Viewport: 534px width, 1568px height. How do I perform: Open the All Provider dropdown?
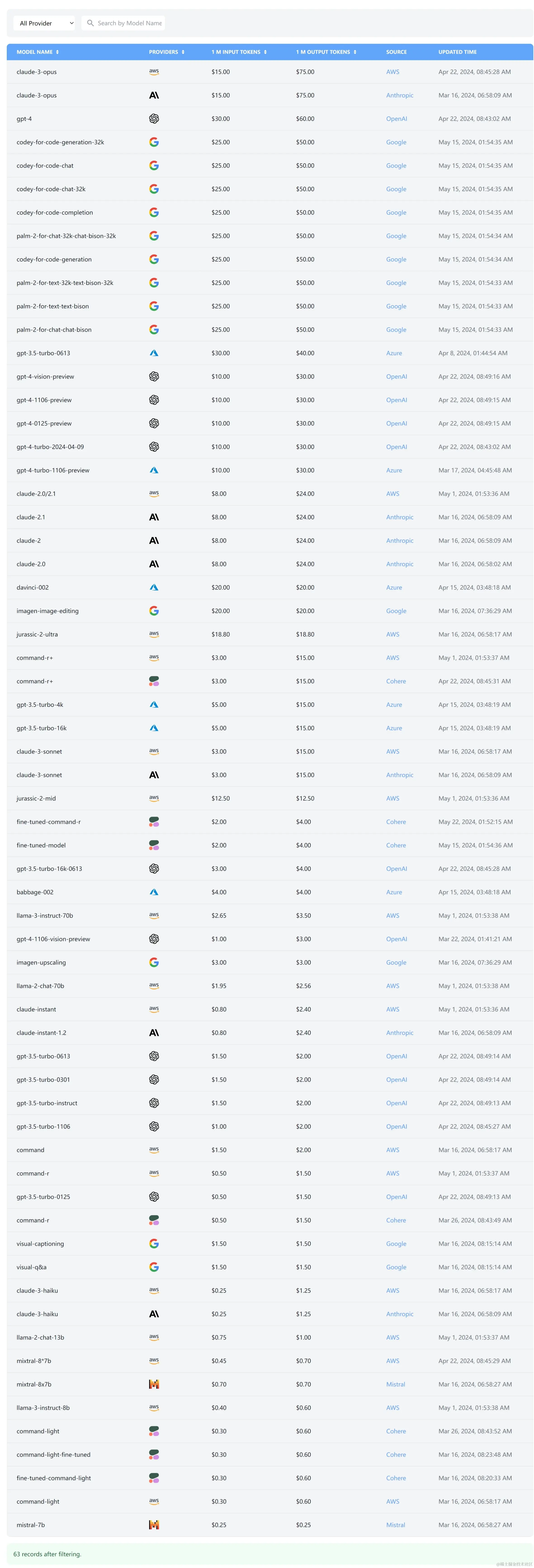(x=45, y=23)
